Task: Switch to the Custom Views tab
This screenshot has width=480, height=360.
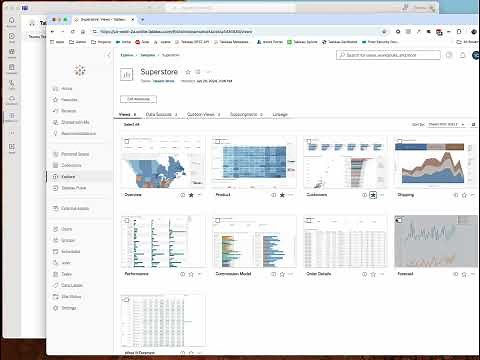Action: point(204,114)
